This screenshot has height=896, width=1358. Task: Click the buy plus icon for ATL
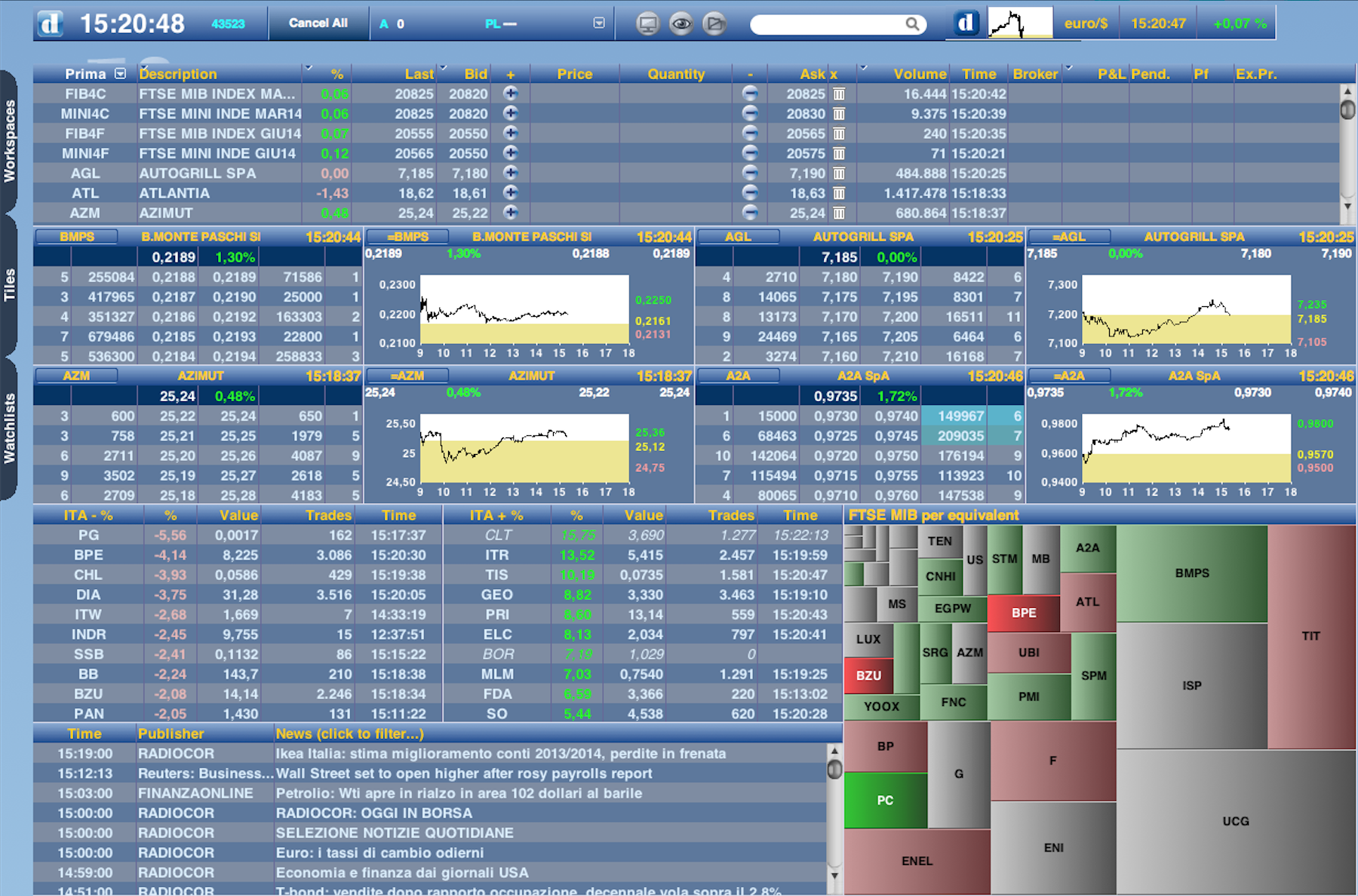coord(511,192)
